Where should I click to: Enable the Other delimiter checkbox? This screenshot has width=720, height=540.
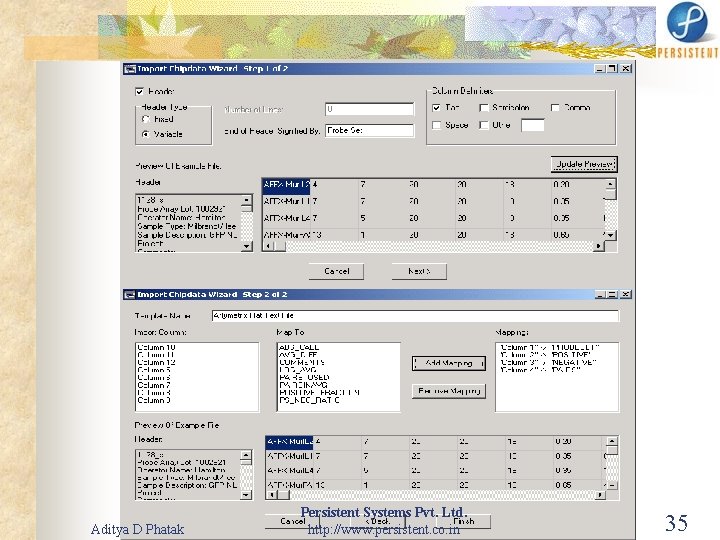click(x=483, y=125)
